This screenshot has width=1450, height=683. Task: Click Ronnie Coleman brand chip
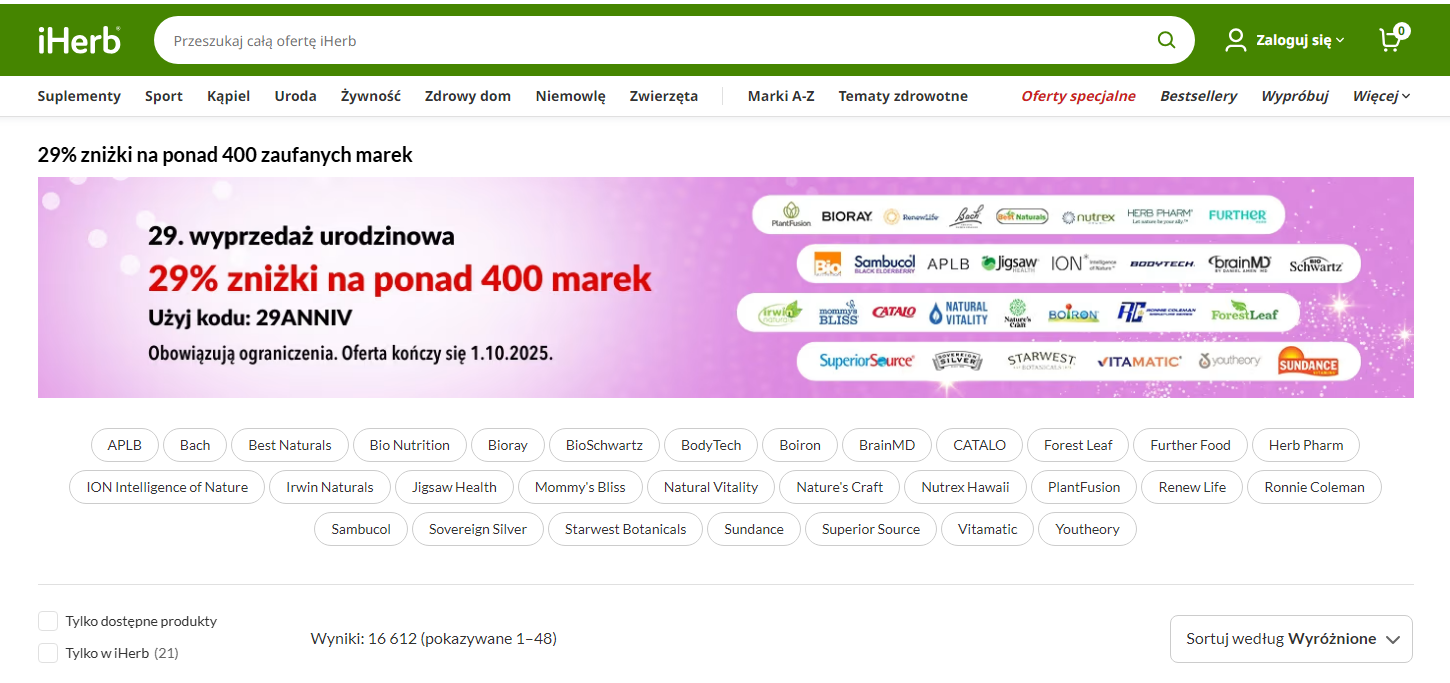coord(1314,487)
